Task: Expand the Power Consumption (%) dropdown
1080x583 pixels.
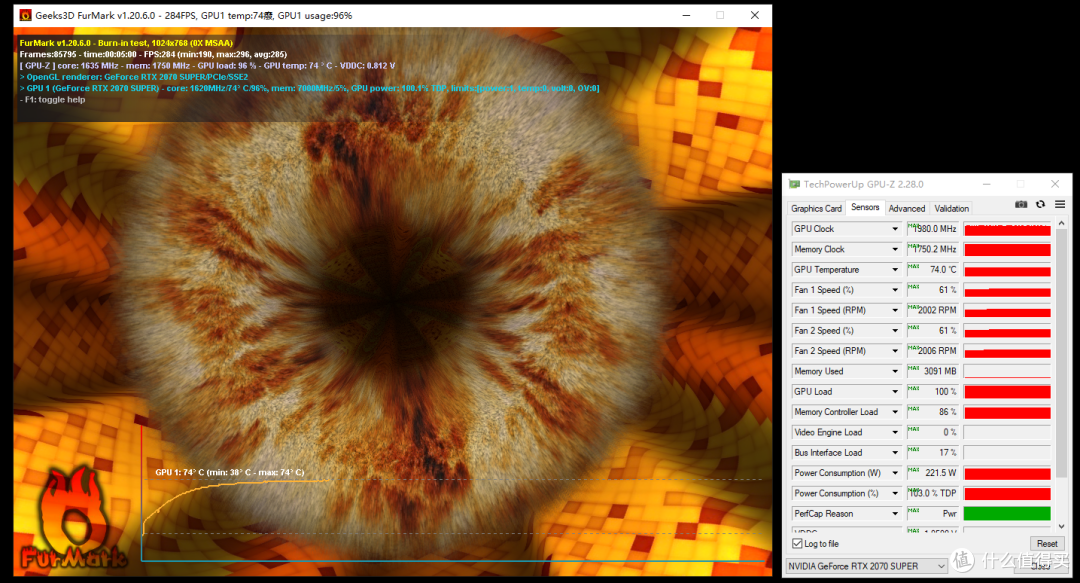Action: click(895, 493)
